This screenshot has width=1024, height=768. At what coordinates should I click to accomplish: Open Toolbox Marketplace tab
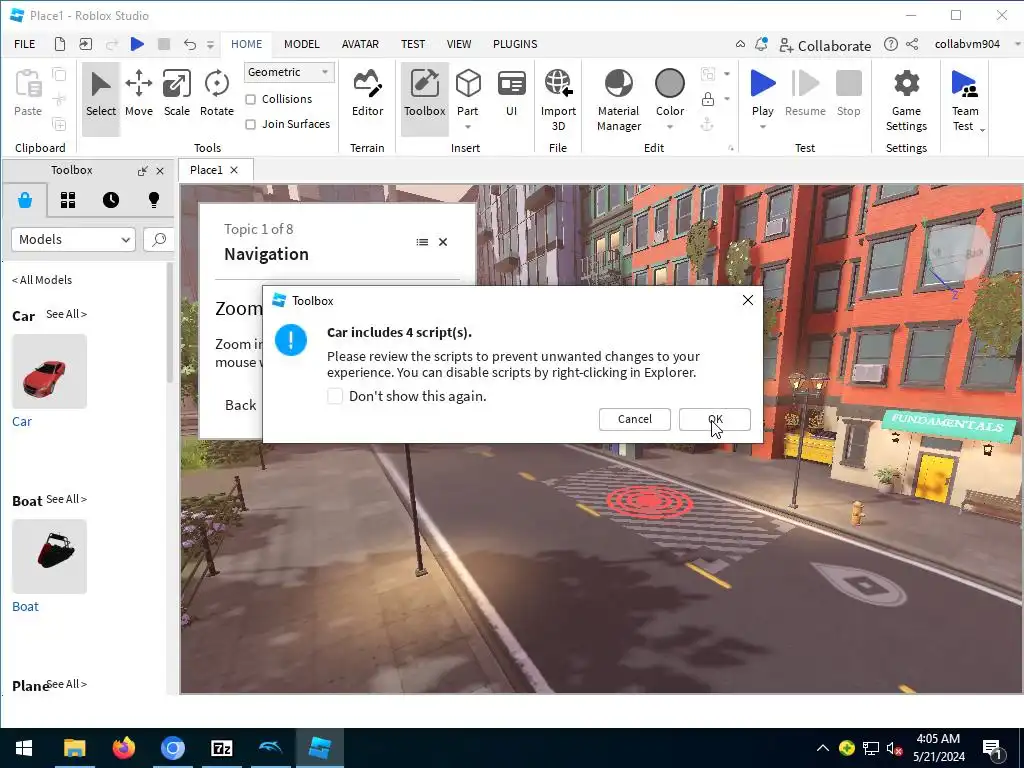[25, 200]
